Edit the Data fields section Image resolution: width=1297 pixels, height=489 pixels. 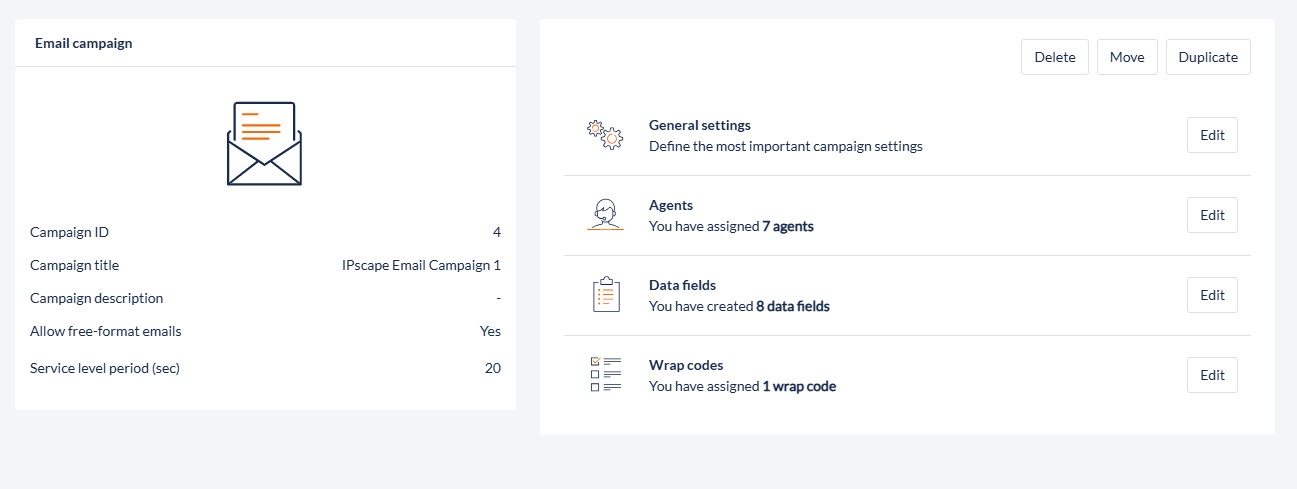[1212, 295]
